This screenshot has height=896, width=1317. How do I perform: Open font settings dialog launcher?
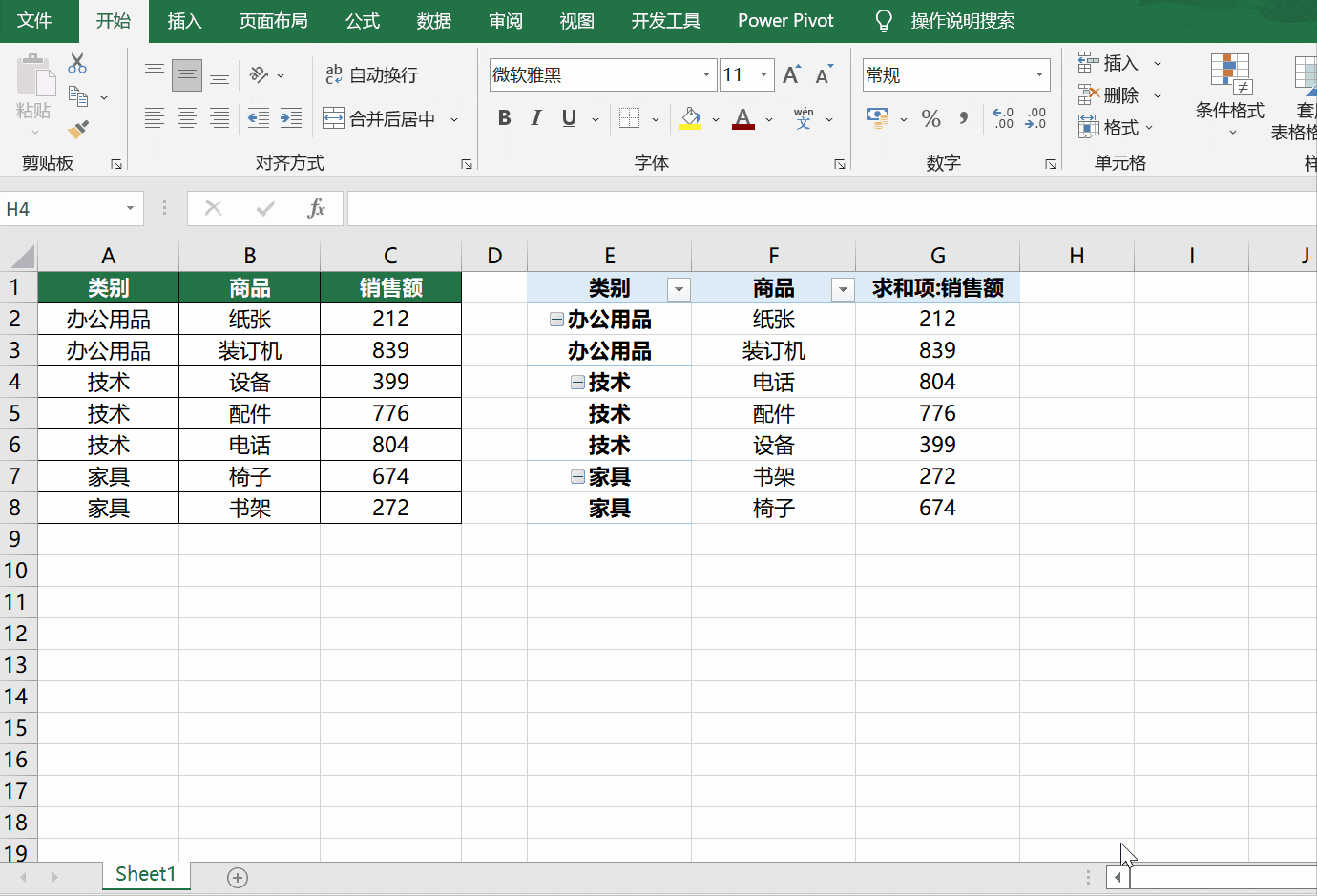(840, 164)
